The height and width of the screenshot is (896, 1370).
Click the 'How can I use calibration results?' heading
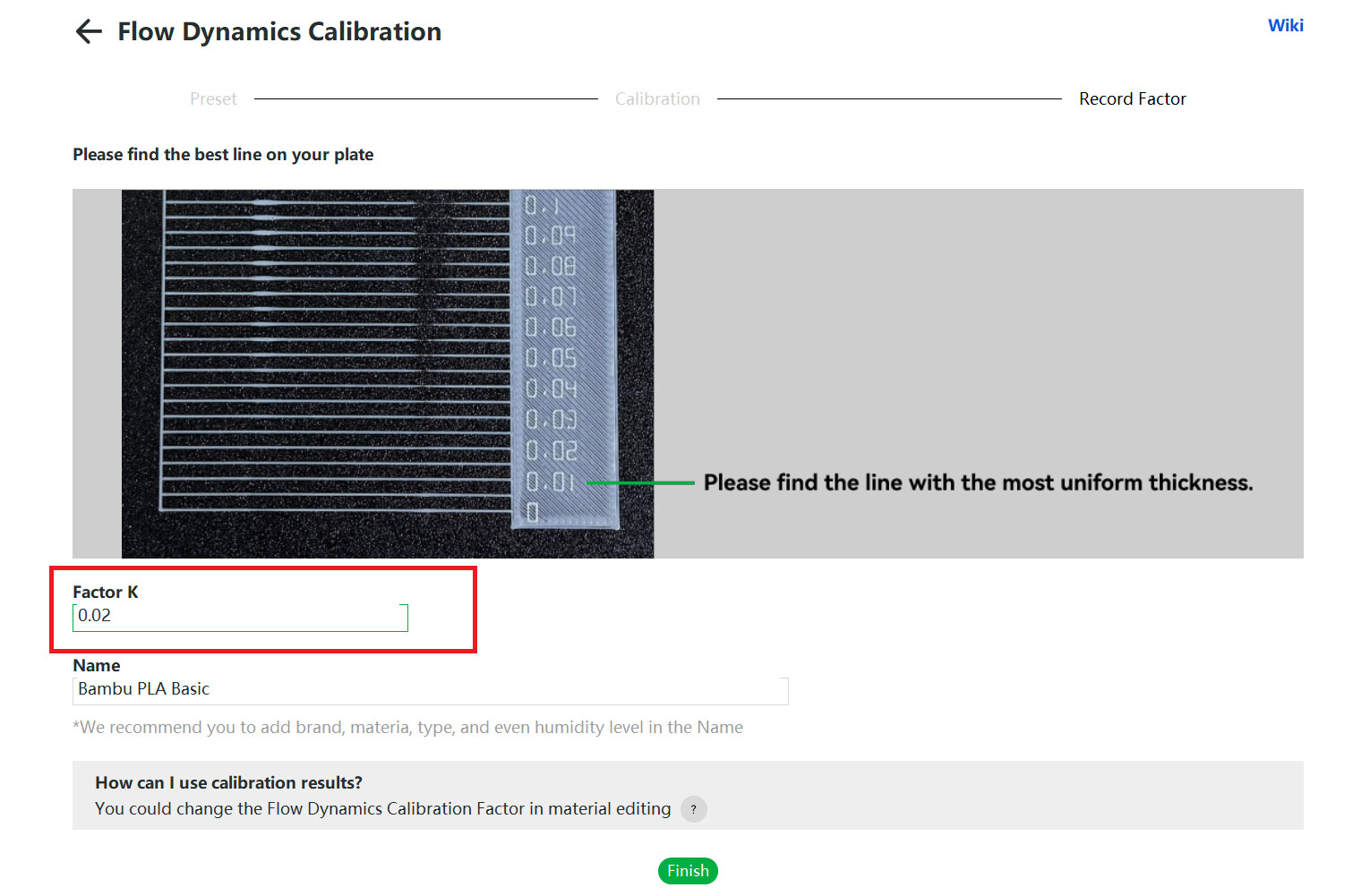tap(228, 783)
